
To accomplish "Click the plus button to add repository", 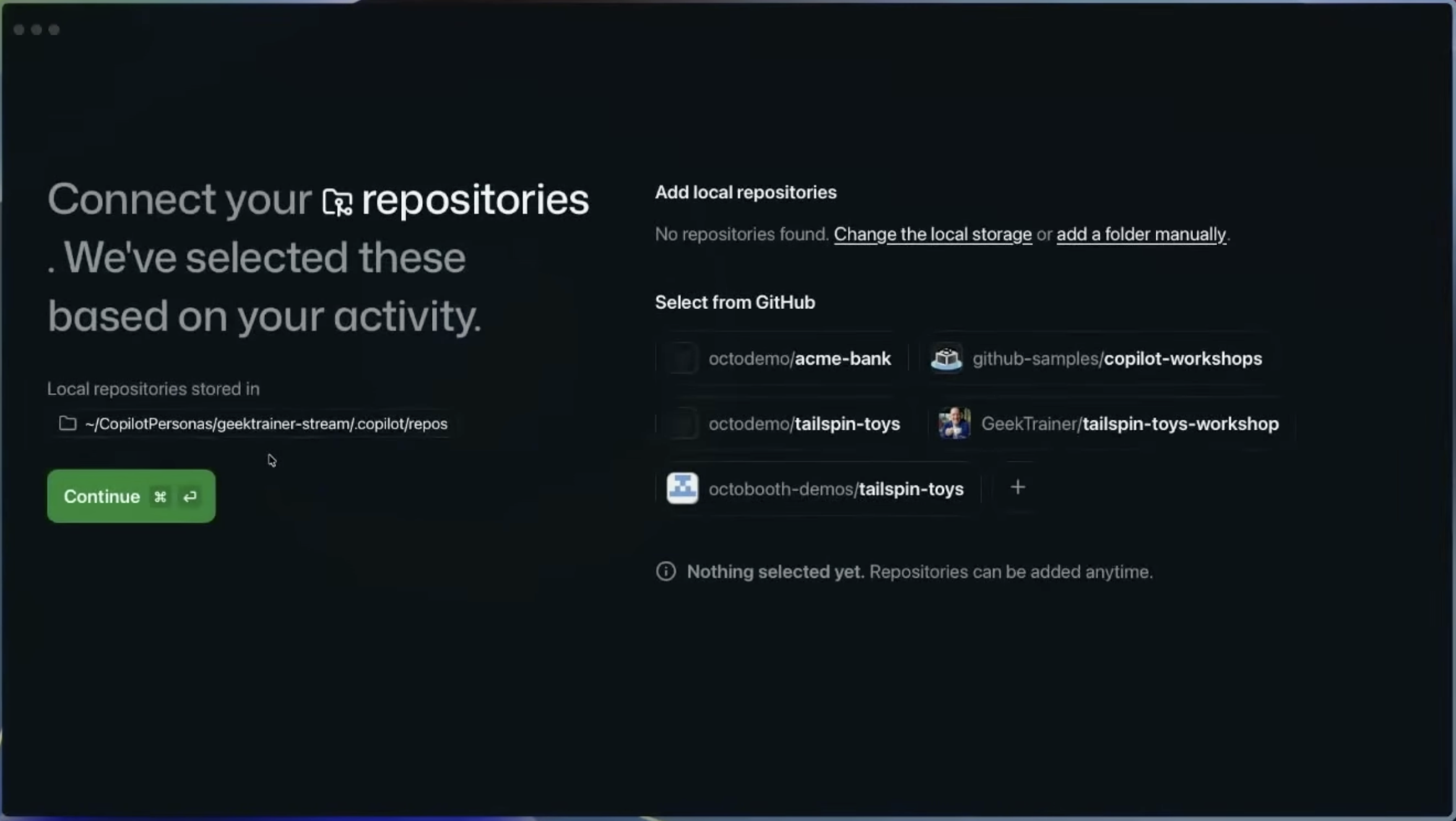I will coord(1017,488).
